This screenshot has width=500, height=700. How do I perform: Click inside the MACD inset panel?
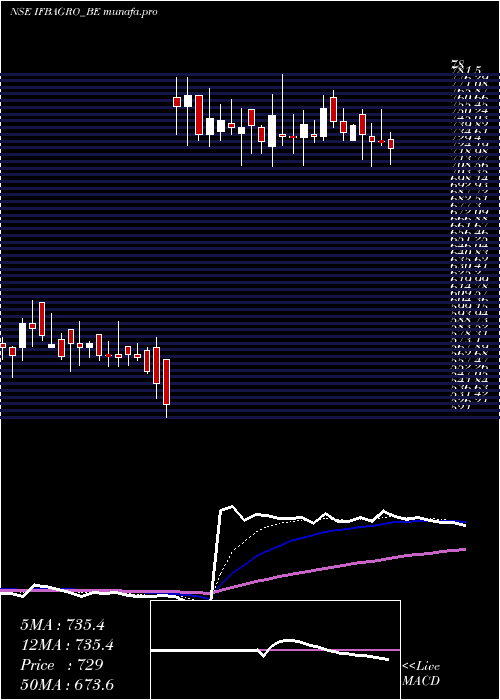[x=275, y=650]
